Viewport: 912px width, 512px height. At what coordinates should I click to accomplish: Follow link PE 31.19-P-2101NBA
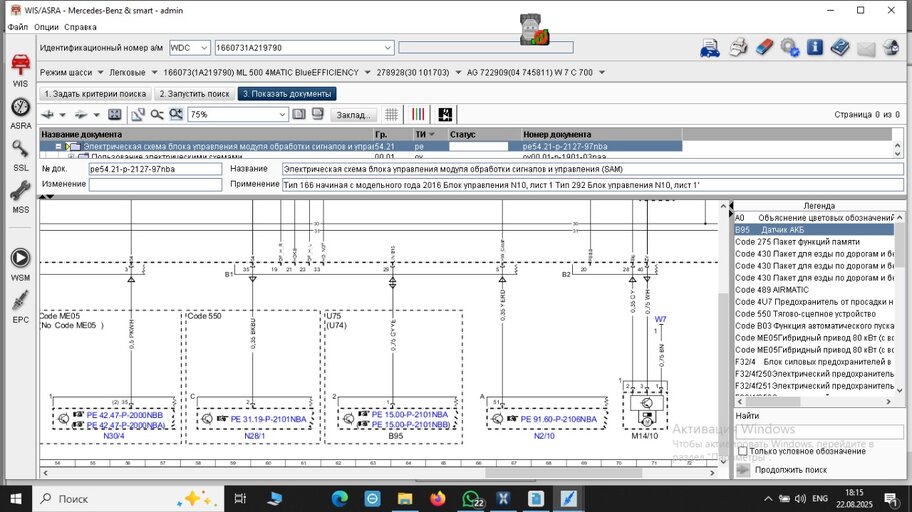click(x=268, y=419)
